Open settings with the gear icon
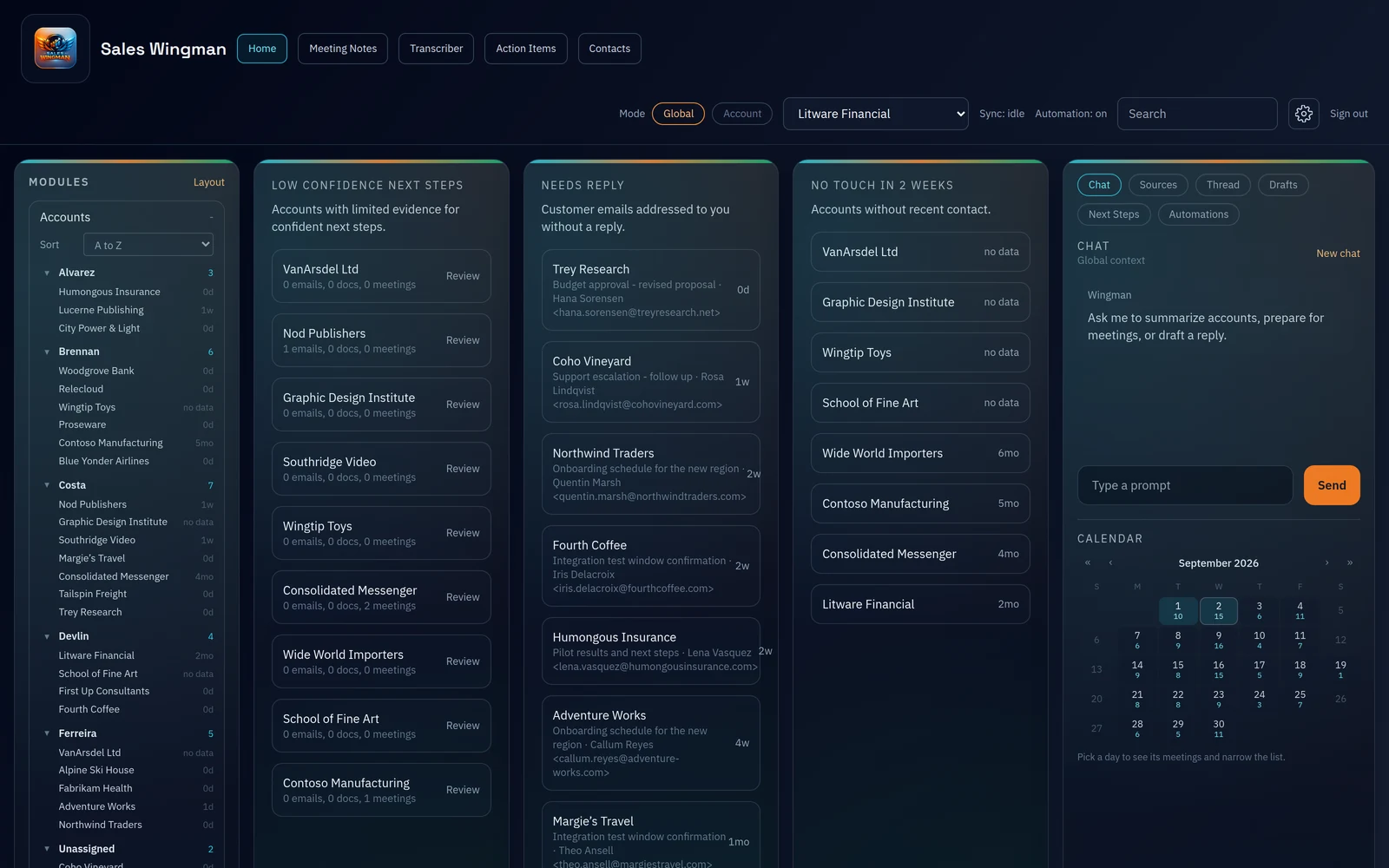Viewport: 1389px width, 868px height. pos(1303,114)
